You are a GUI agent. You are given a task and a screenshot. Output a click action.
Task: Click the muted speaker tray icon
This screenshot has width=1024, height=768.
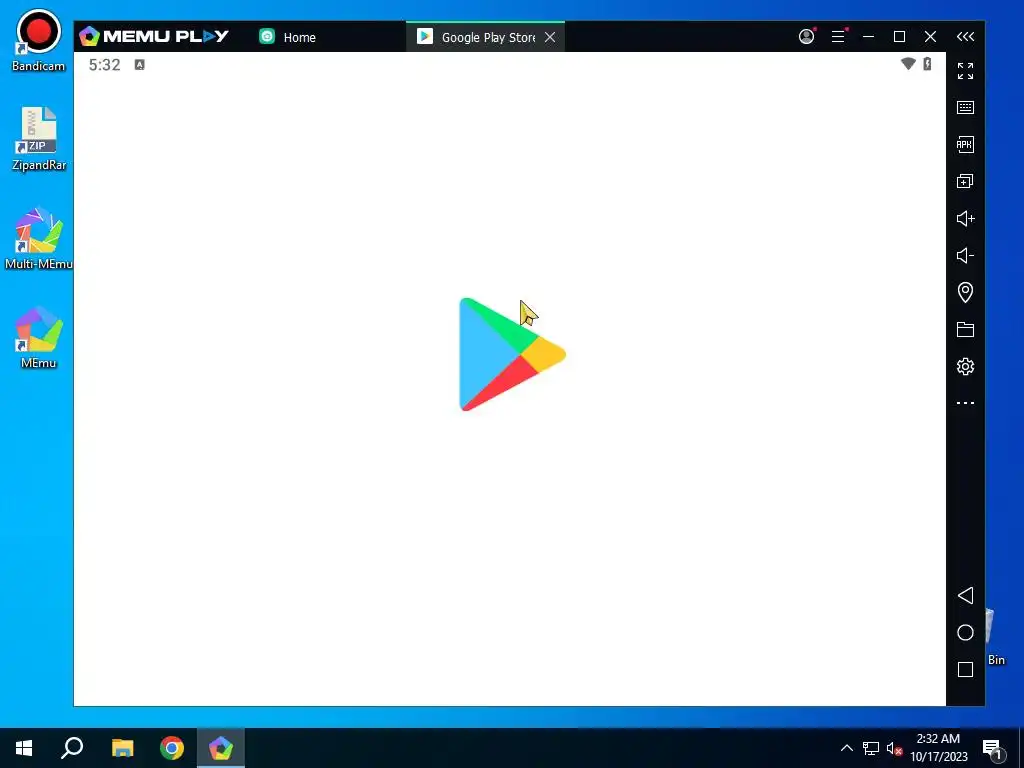[894, 748]
